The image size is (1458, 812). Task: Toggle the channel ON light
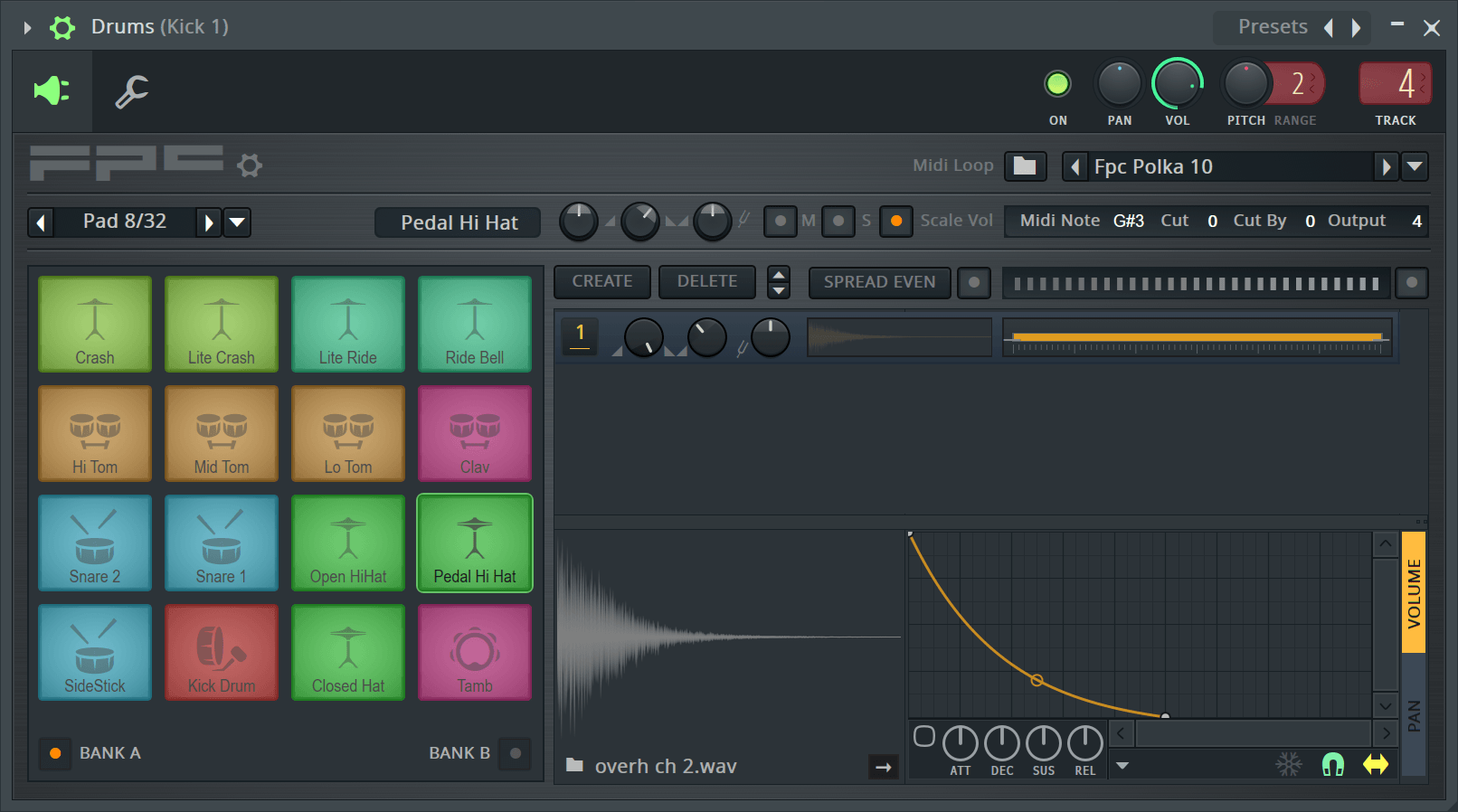(x=1057, y=84)
